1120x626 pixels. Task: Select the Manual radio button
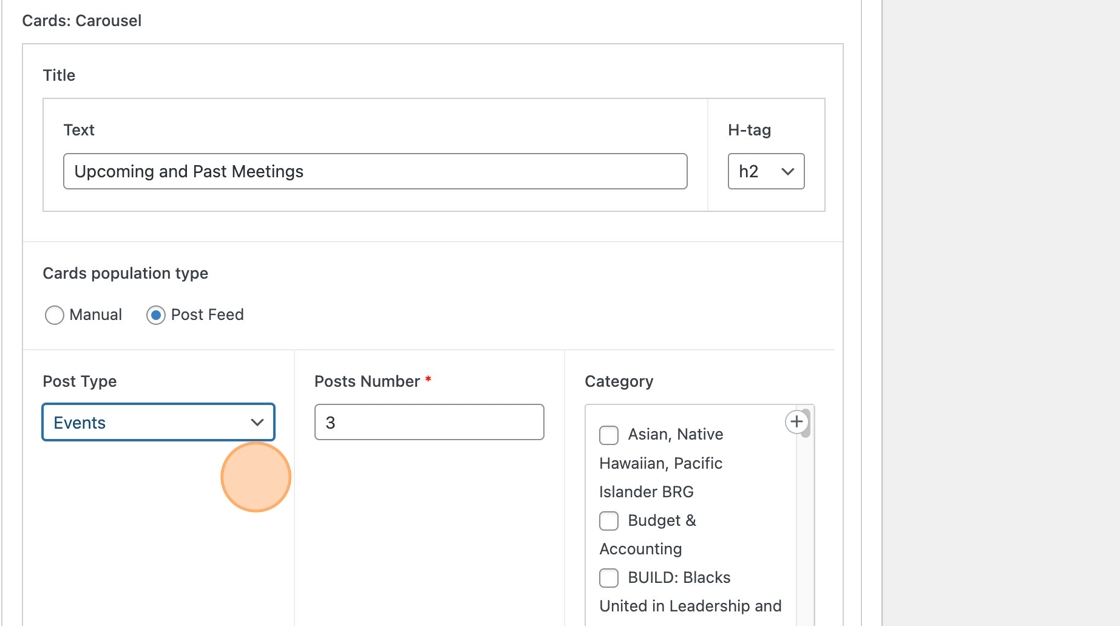point(55,315)
